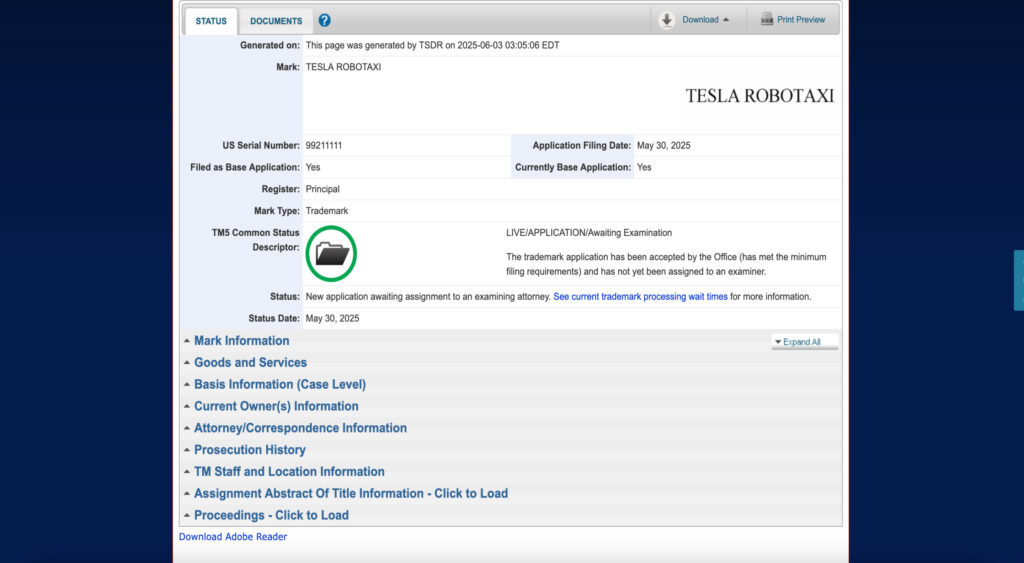This screenshot has width=1024, height=563.
Task: Open the DOCUMENTS tab
Action: [x=276, y=21]
